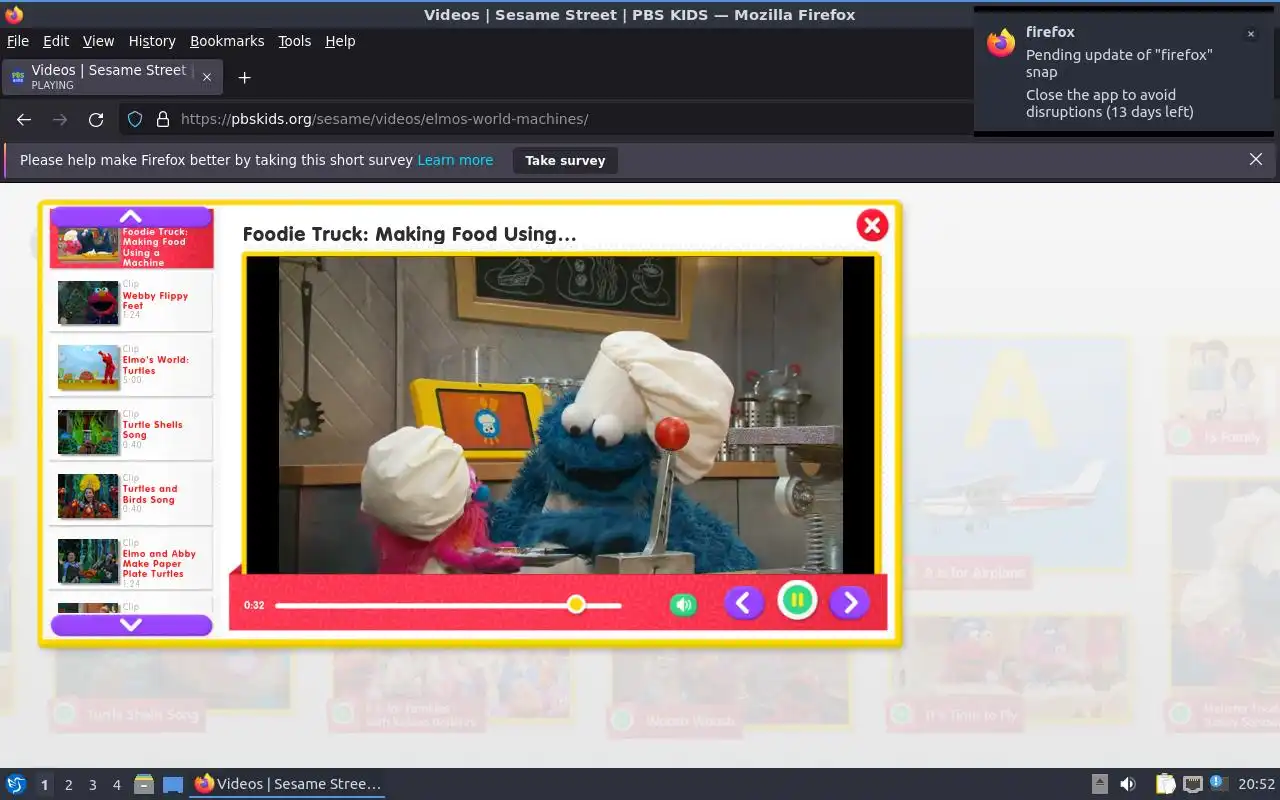Image resolution: width=1280 pixels, height=800 pixels.
Task: Click the yellow video progress knob
Action: click(576, 604)
